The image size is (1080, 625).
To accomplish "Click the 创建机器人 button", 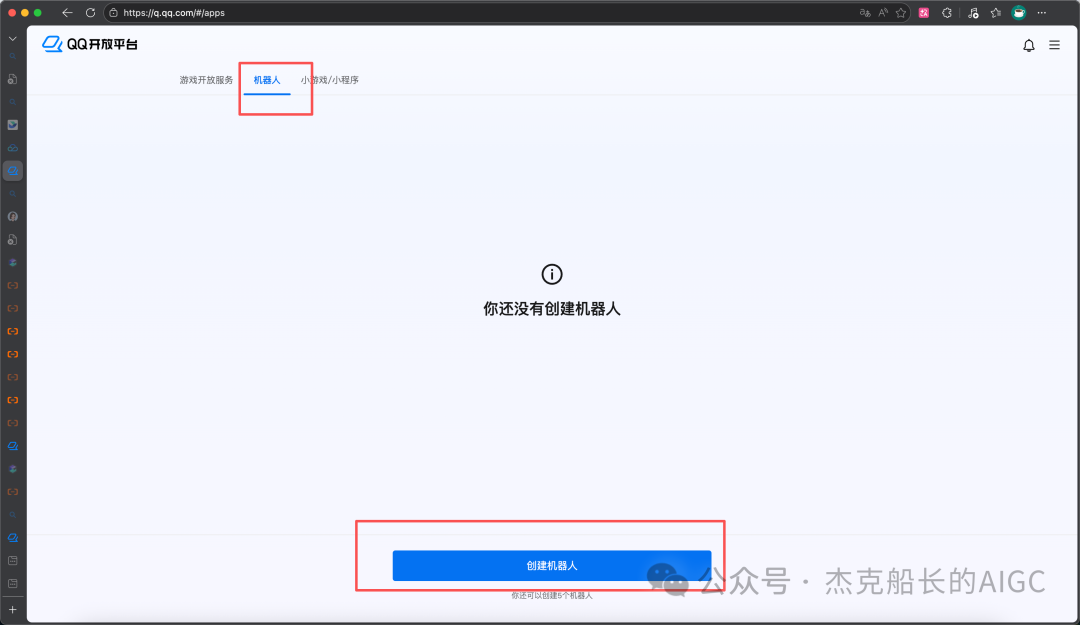I will pos(552,566).
